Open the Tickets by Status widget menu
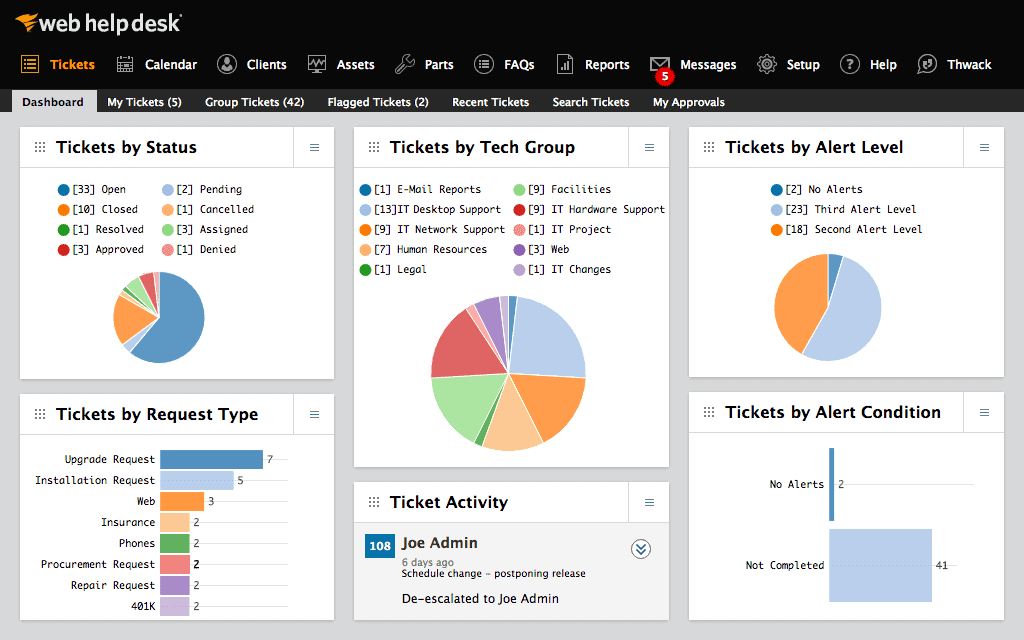Viewport: 1024px width, 640px height. (313, 146)
